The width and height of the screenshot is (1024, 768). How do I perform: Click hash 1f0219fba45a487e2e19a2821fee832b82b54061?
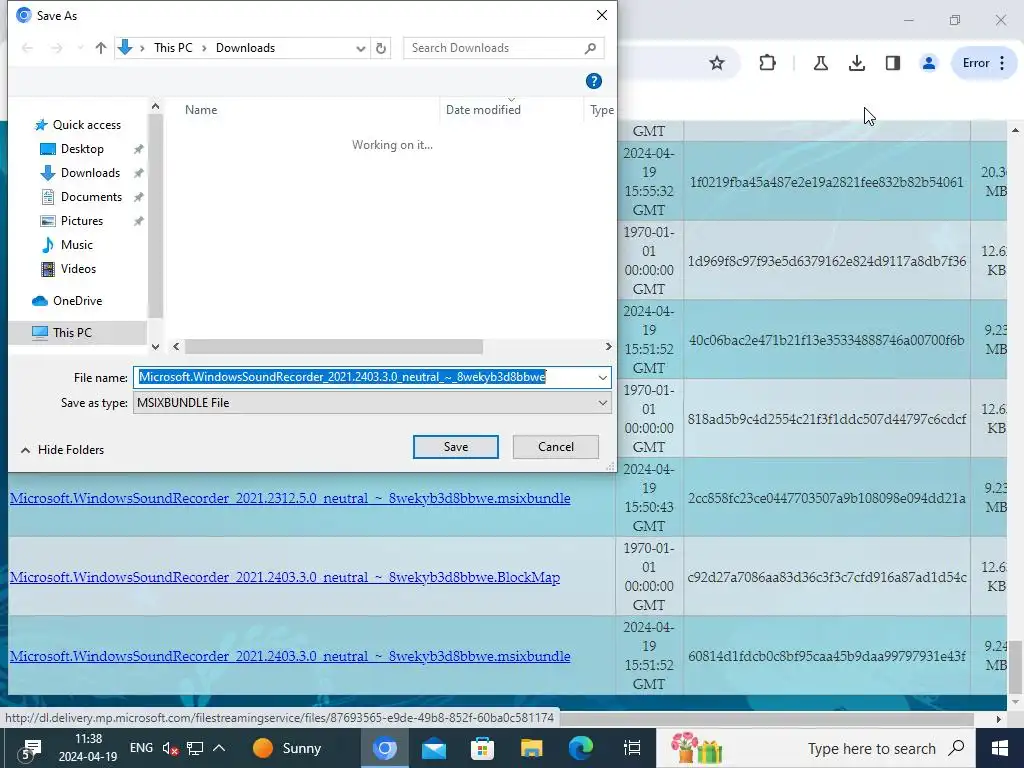(826, 182)
